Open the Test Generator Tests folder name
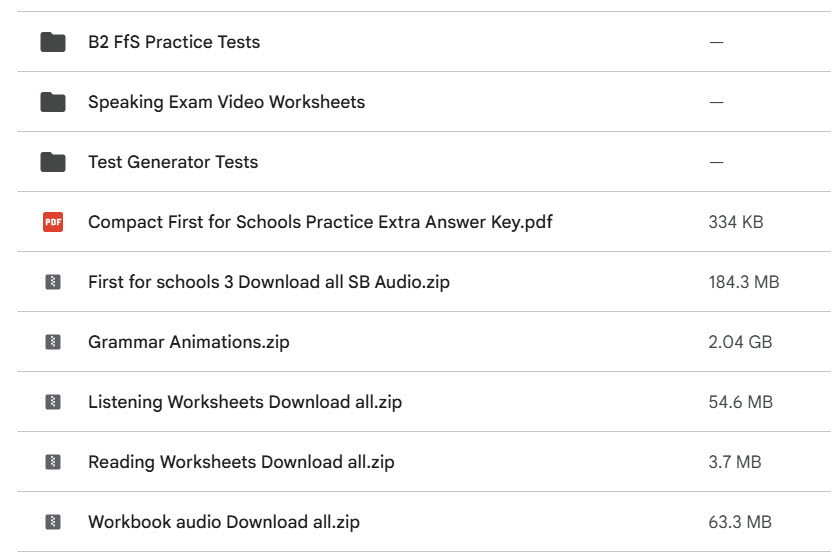 [x=173, y=162]
